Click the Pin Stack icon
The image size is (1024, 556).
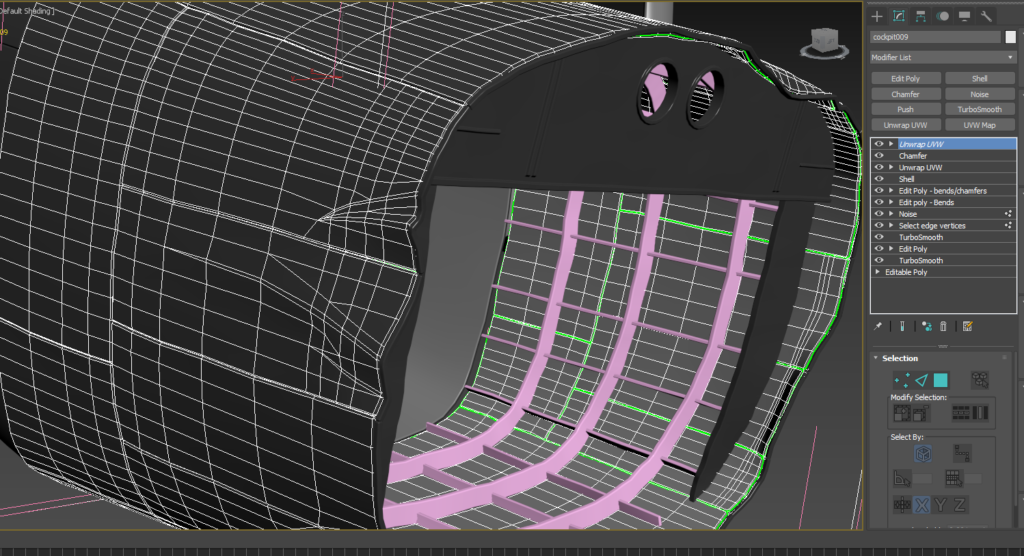[878, 326]
